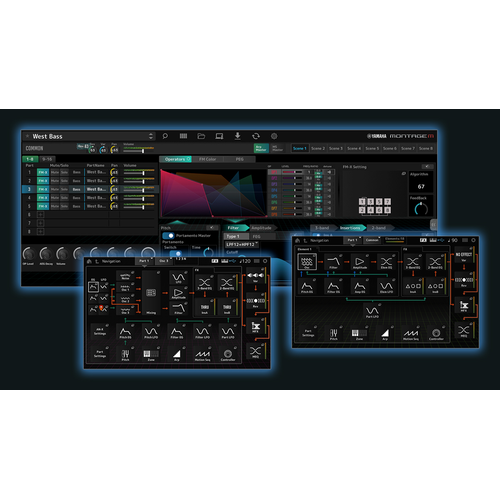The height and width of the screenshot is (500, 500).
Task: Switch to the 9-16 parts tab
Action: pyautogui.click(x=48, y=159)
